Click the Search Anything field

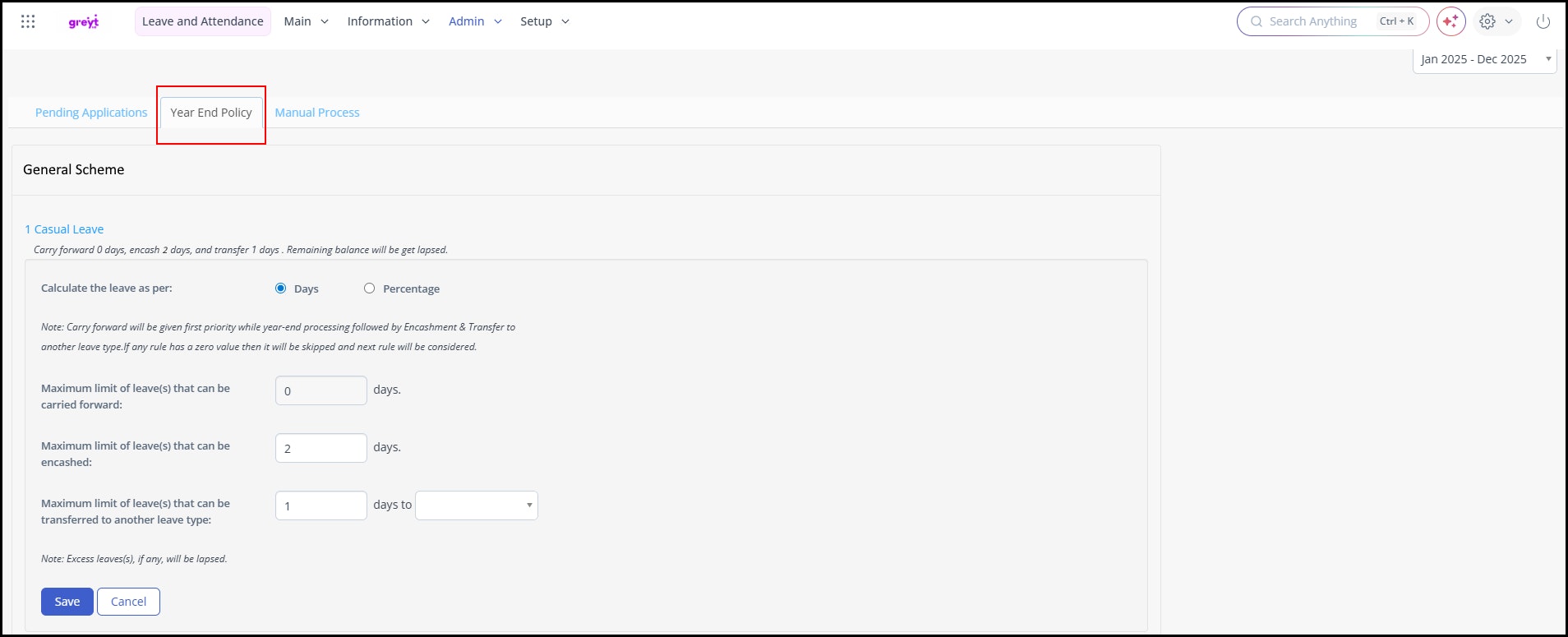(1333, 21)
